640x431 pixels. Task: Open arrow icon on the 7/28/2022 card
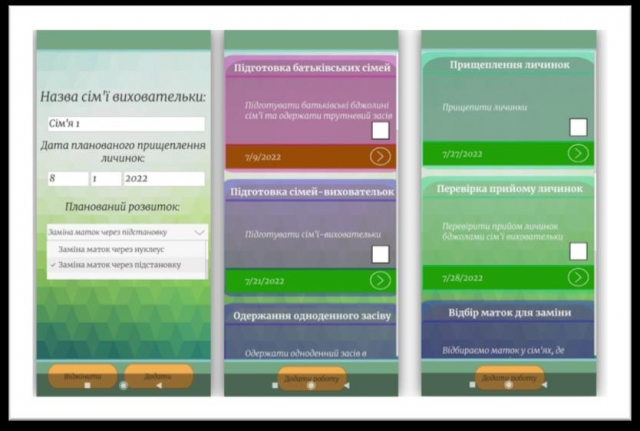pos(578,278)
